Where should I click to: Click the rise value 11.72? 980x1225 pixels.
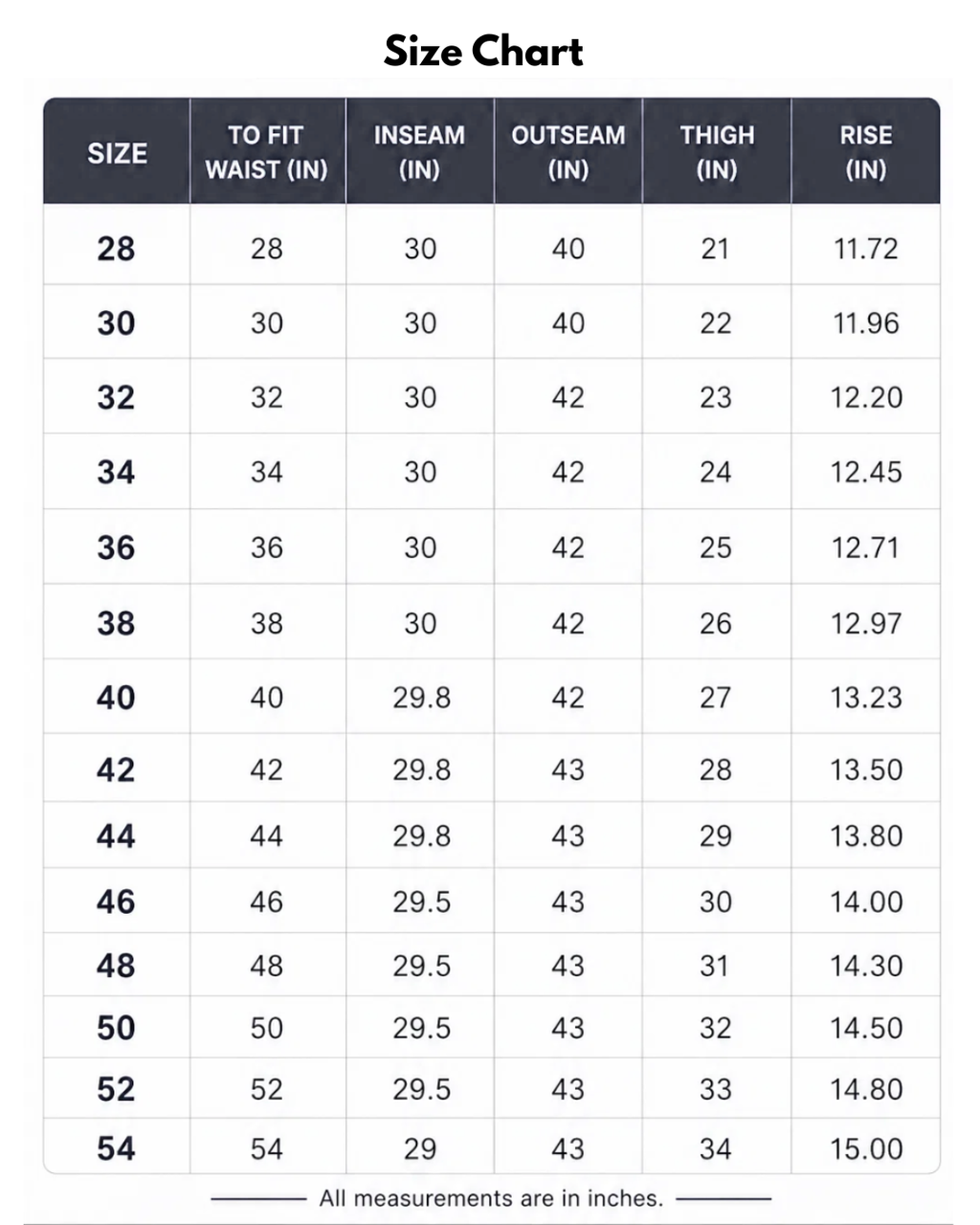pyautogui.click(x=866, y=249)
